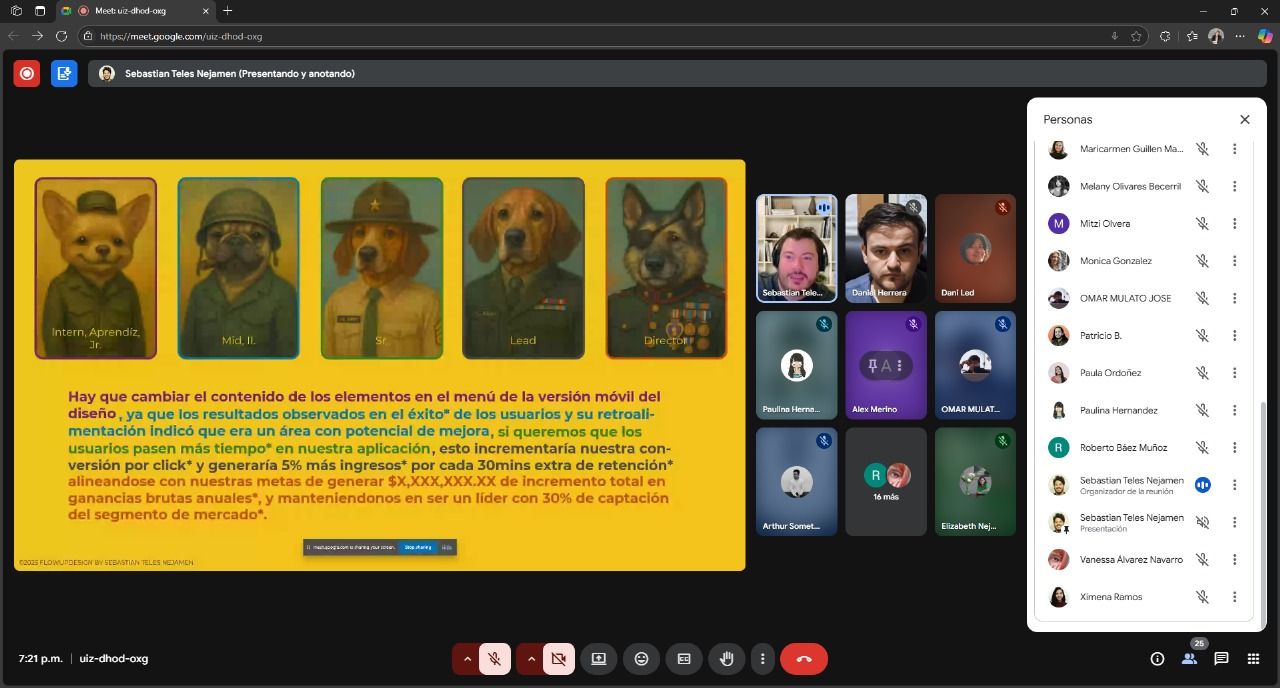Click the red recording indicator icon
The height and width of the screenshot is (688, 1280).
pos(27,73)
